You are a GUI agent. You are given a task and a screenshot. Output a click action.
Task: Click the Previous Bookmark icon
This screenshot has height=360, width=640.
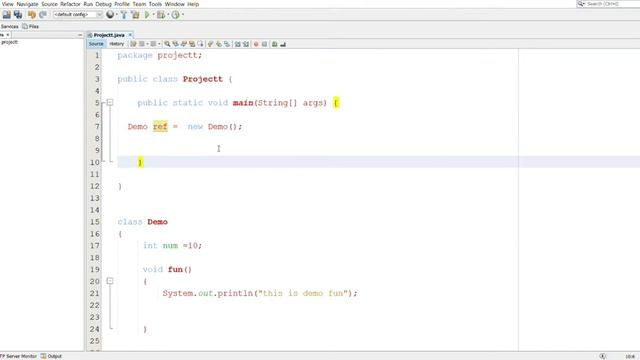[x=211, y=44]
